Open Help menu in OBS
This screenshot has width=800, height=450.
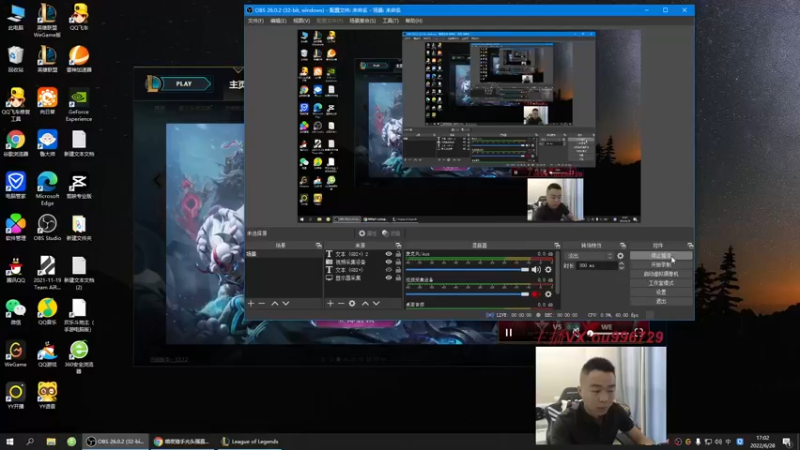click(414, 21)
